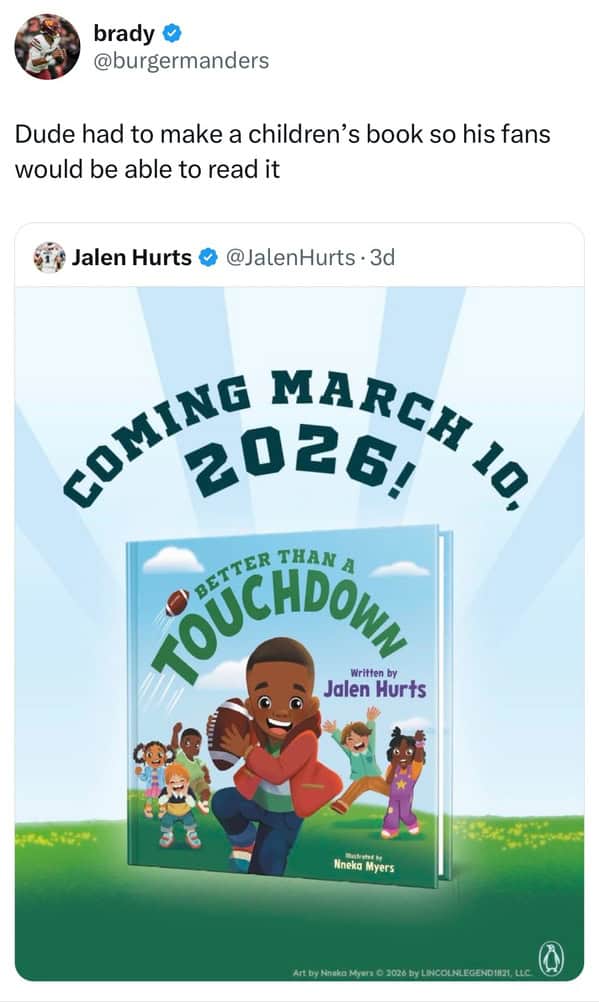Screen dimensions: 599x1002
Task: Click the Penguin publisher logo icon
Action: 553,959
